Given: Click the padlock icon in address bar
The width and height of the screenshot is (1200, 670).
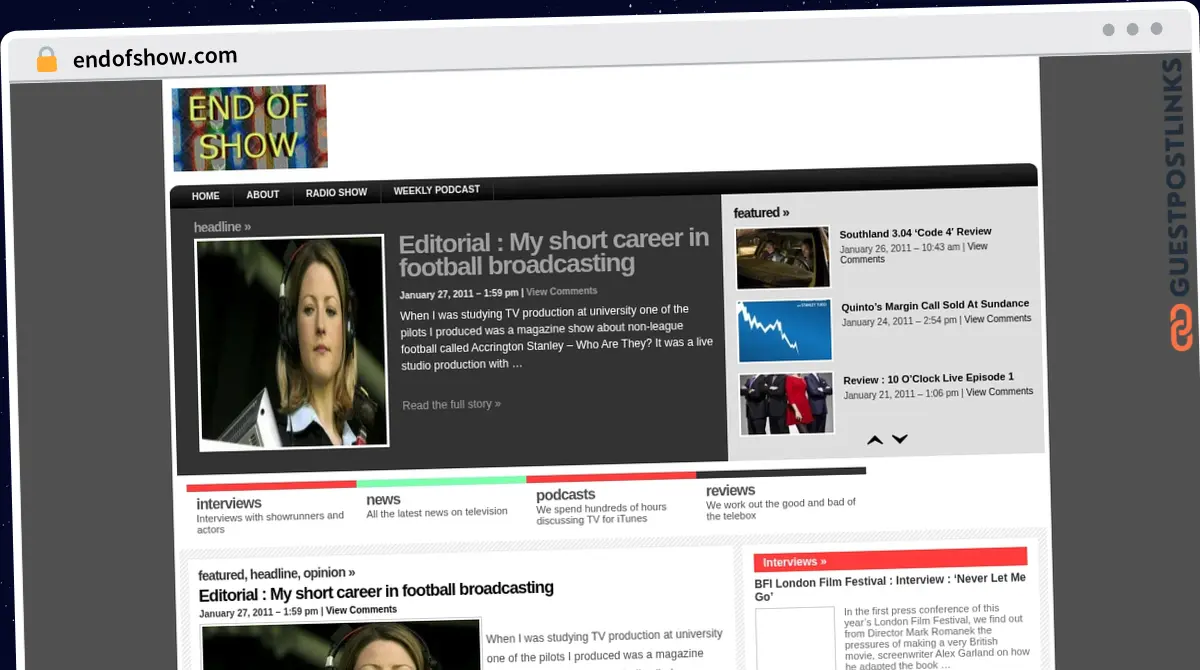Looking at the screenshot, I should pyautogui.click(x=47, y=59).
